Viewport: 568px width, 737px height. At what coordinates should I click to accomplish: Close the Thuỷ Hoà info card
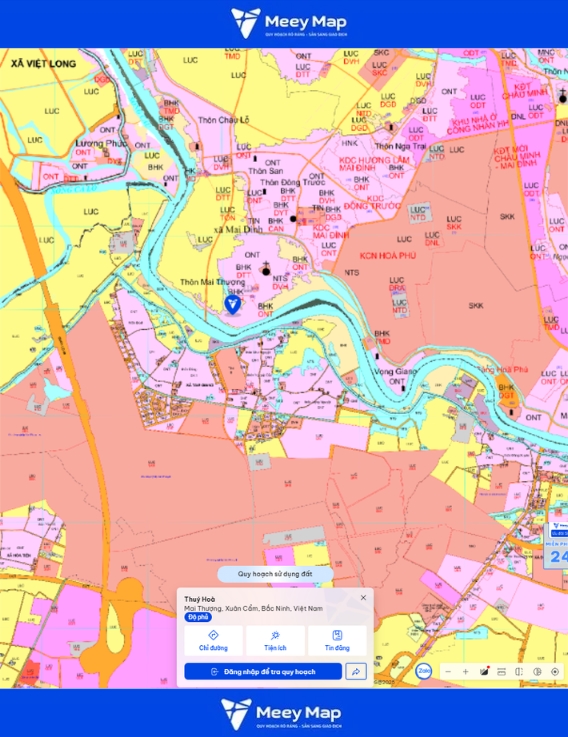363,597
